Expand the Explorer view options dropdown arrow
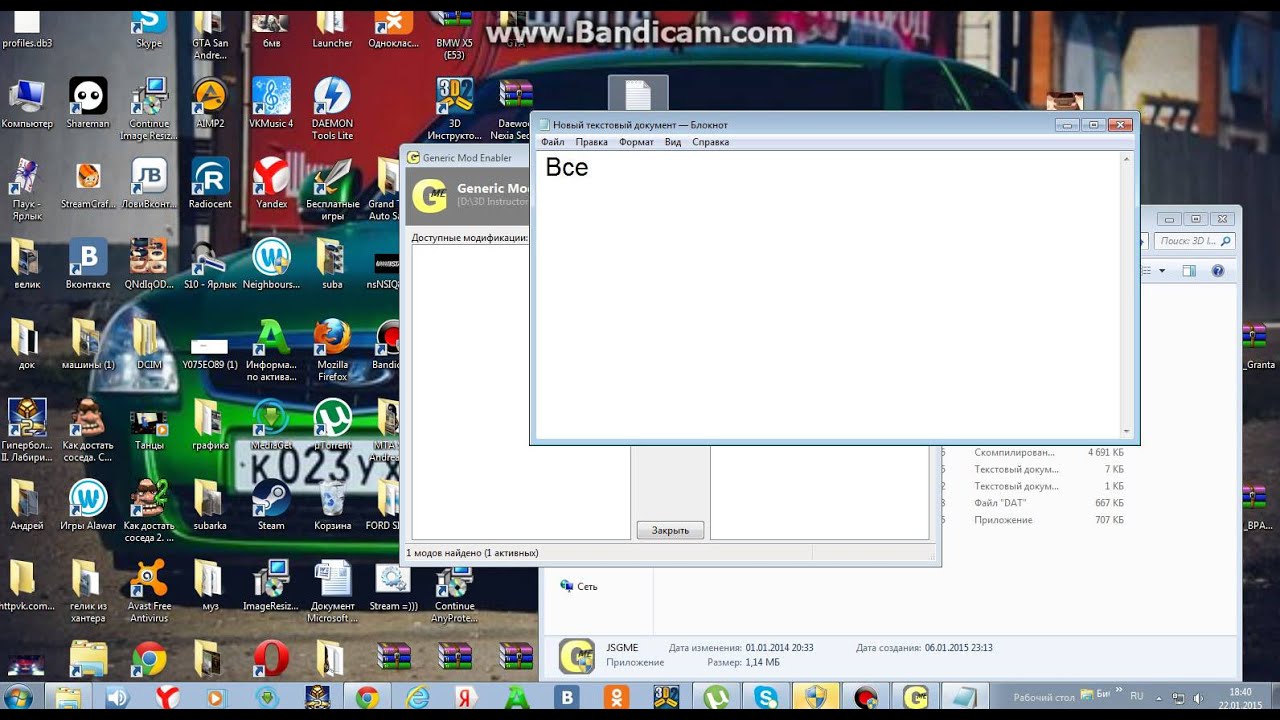The image size is (1280, 720). [x=1162, y=270]
